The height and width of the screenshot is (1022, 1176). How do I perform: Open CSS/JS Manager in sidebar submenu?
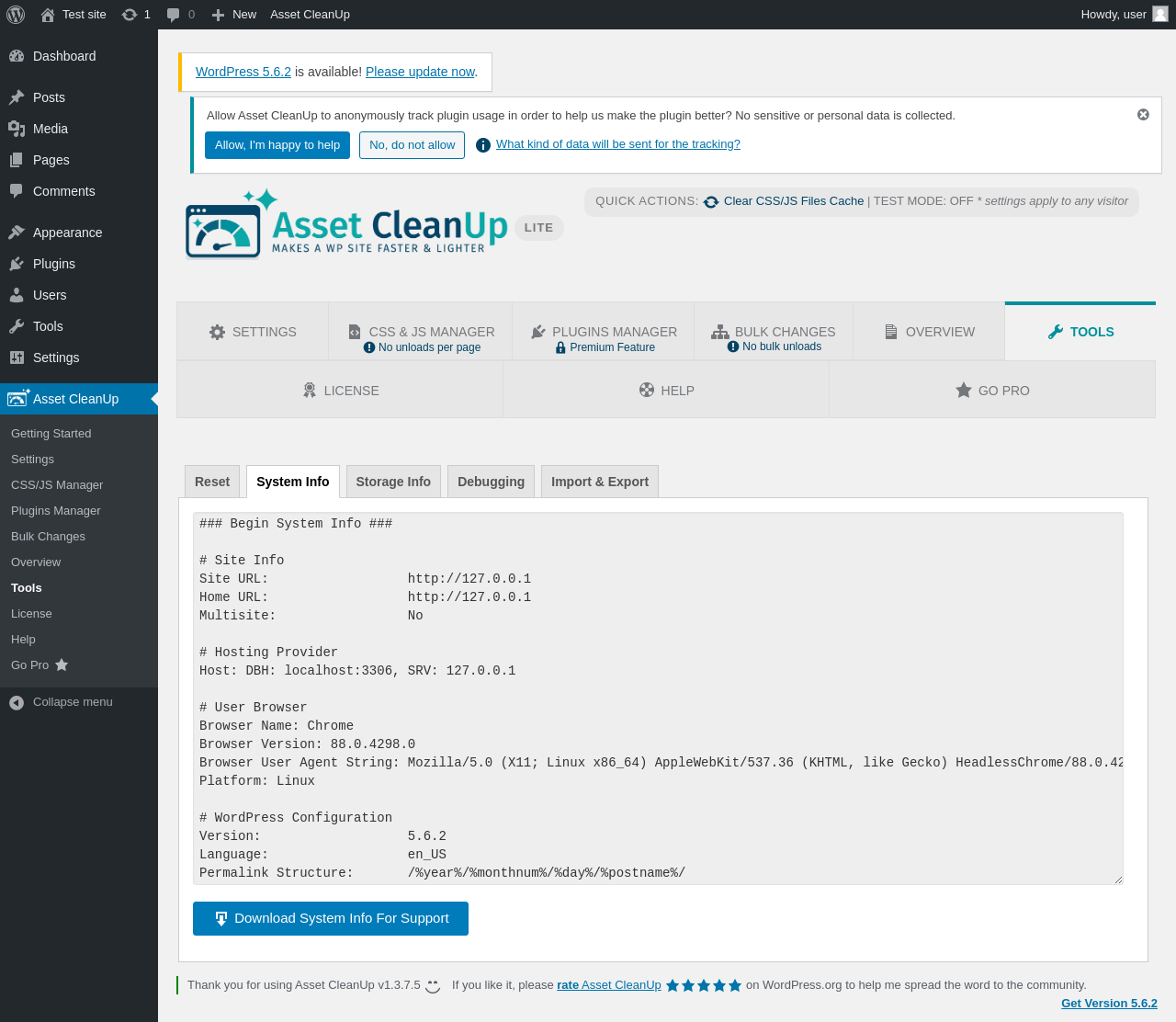(x=57, y=485)
